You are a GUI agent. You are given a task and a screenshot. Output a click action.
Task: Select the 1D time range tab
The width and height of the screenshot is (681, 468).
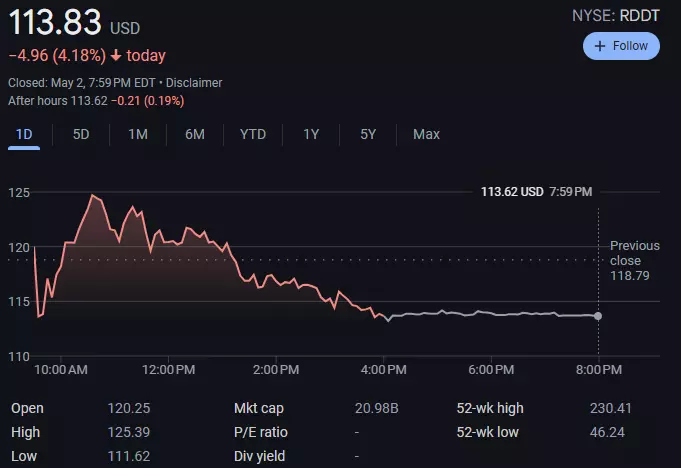tap(24, 134)
